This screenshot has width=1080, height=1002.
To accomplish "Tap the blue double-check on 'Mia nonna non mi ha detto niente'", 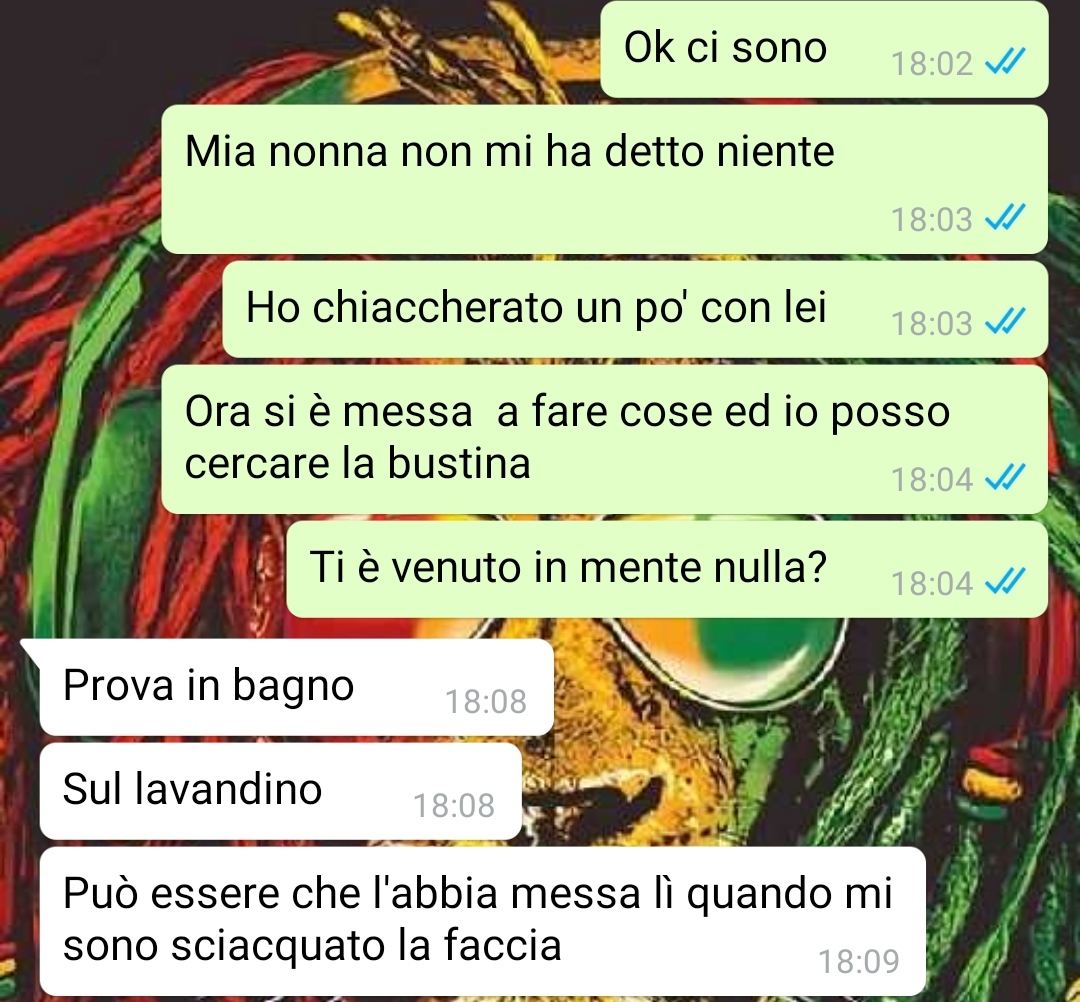I will click(1006, 218).
